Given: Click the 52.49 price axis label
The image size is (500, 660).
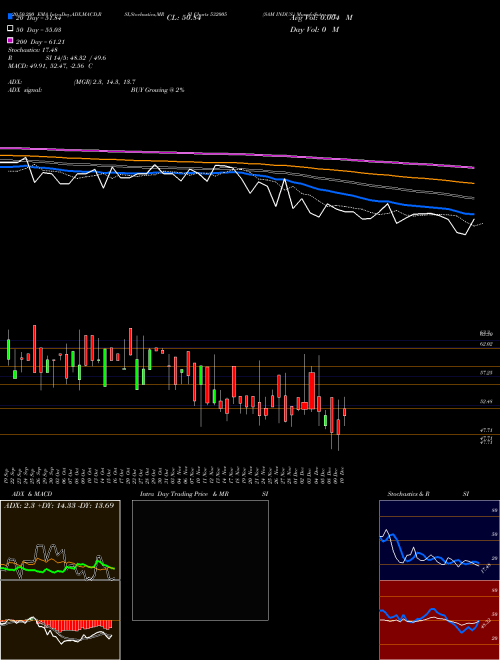Looking at the screenshot, I should (486, 402).
